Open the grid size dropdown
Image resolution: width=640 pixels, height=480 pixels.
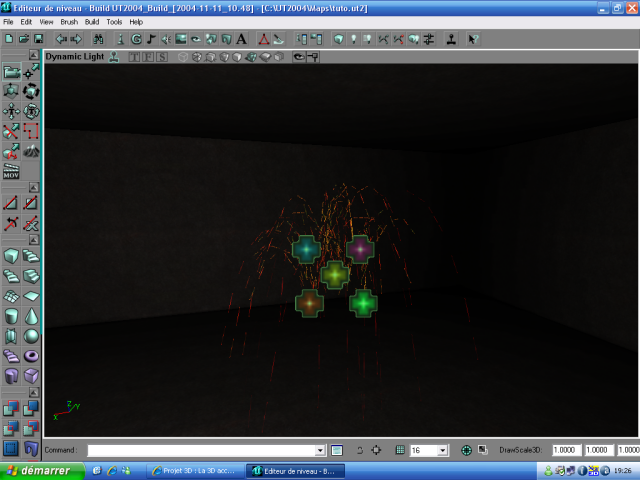[x=442, y=451]
